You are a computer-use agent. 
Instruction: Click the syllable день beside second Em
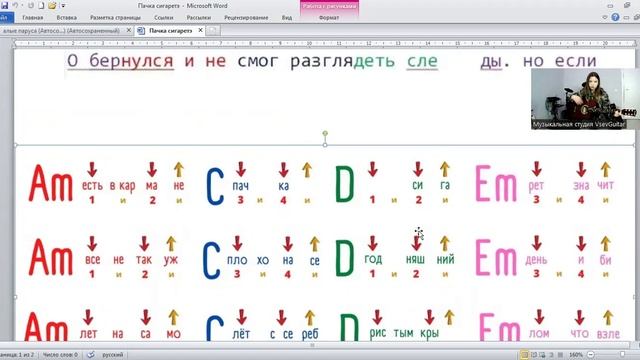(536, 260)
